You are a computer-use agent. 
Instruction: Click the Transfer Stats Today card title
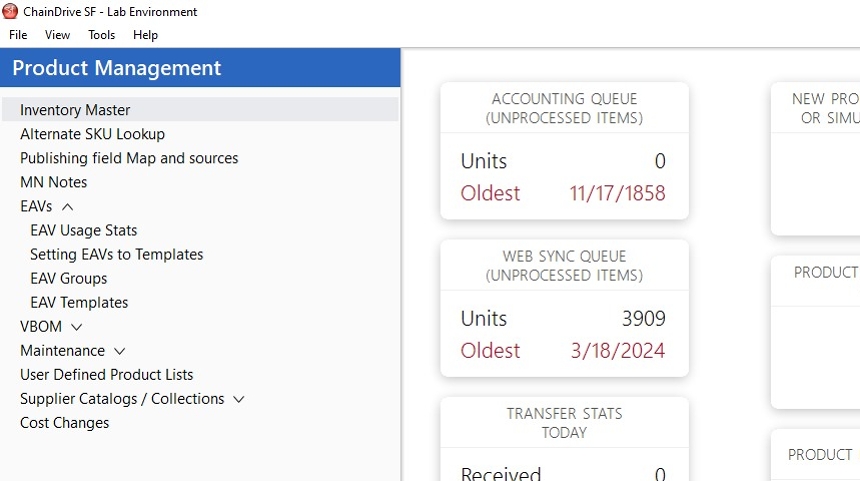click(564, 423)
